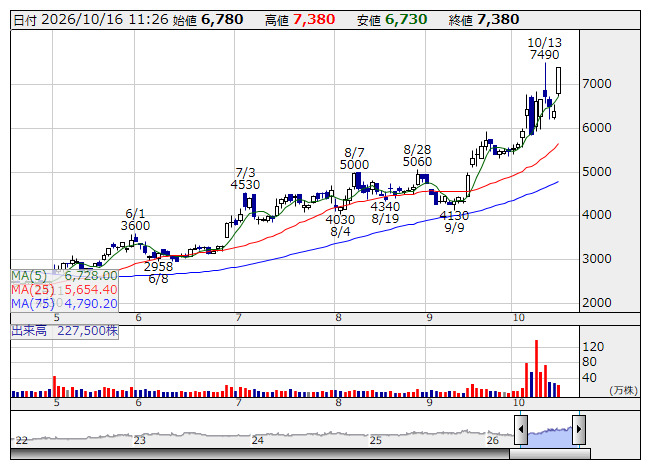
Task: Click year 22 in navigator timeline
Action: pyautogui.click(x=21, y=440)
